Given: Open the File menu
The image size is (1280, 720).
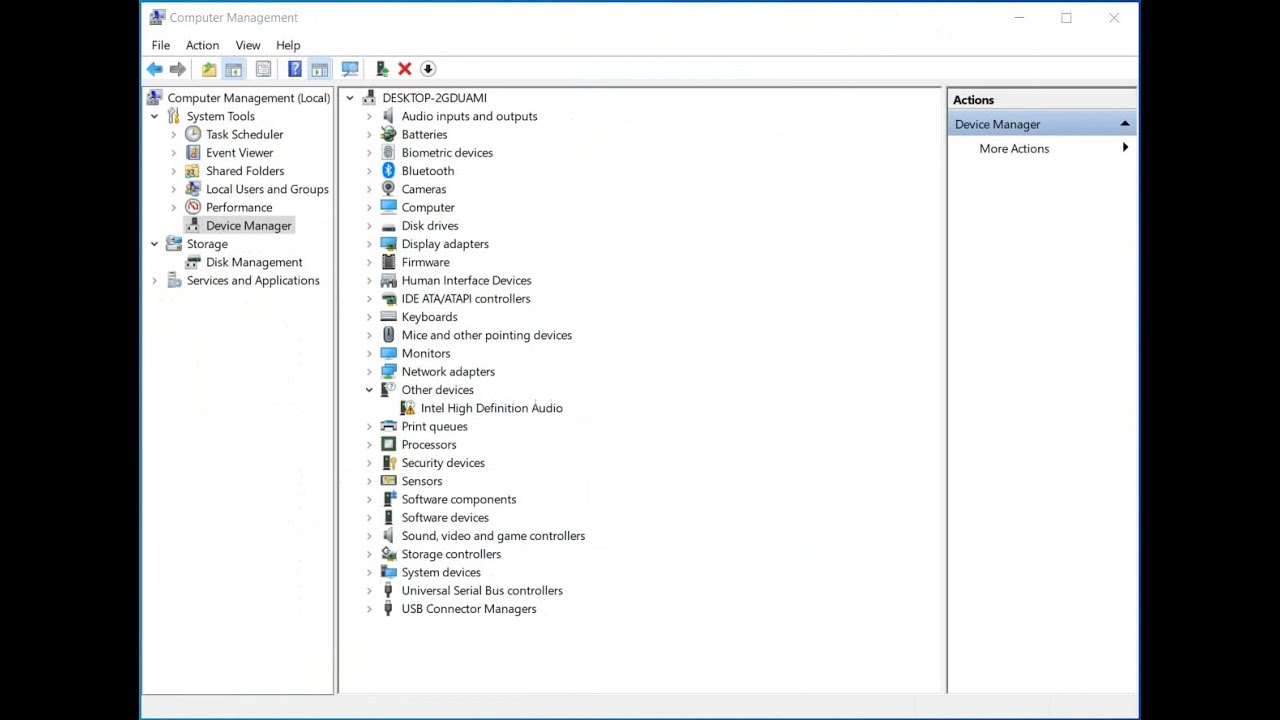Looking at the screenshot, I should point(160,45).
